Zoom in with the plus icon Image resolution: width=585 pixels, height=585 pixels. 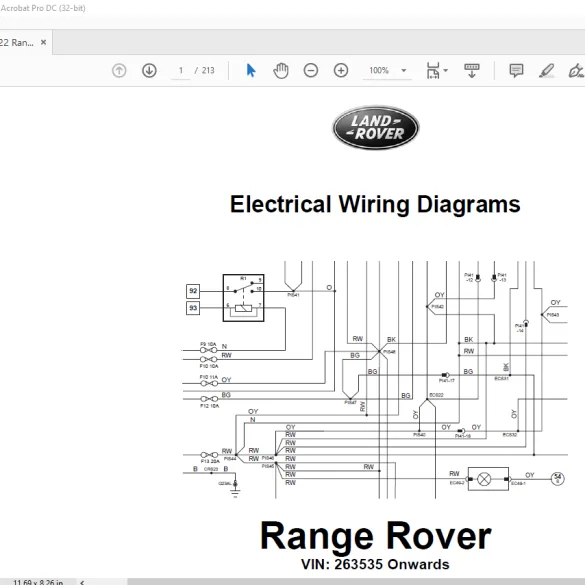click(341, 71)
